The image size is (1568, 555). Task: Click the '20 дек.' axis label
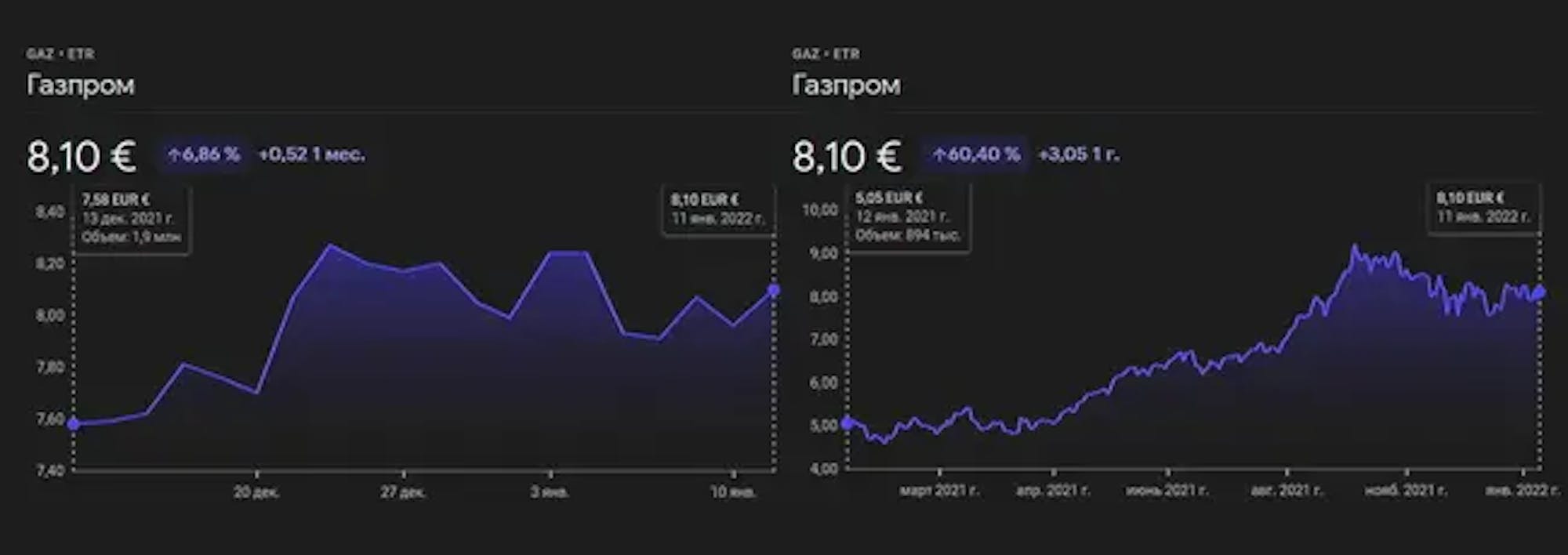(x=256, y=492)
